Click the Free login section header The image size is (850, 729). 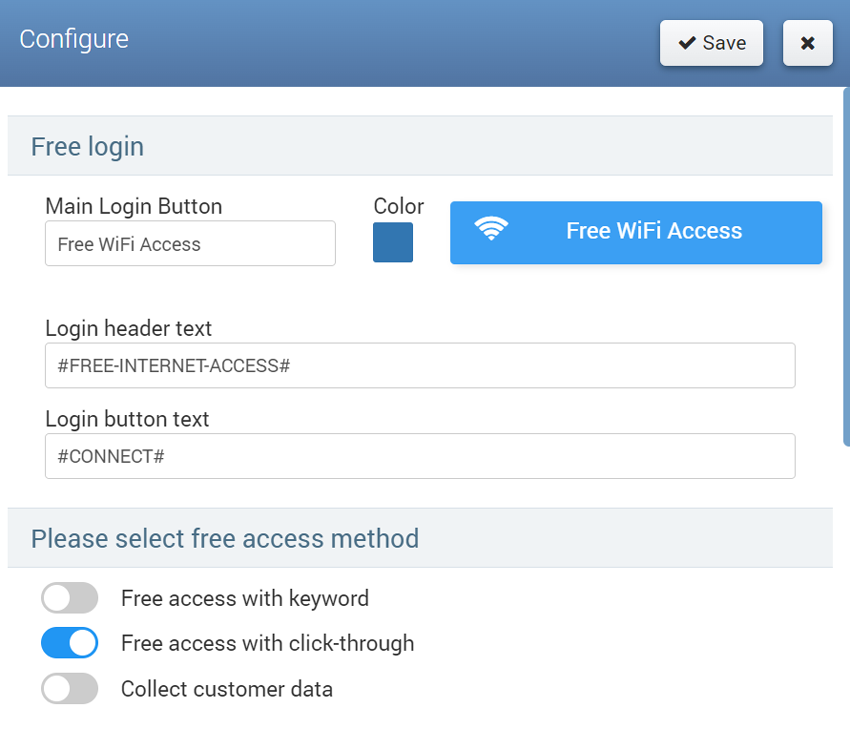(88, 146)
